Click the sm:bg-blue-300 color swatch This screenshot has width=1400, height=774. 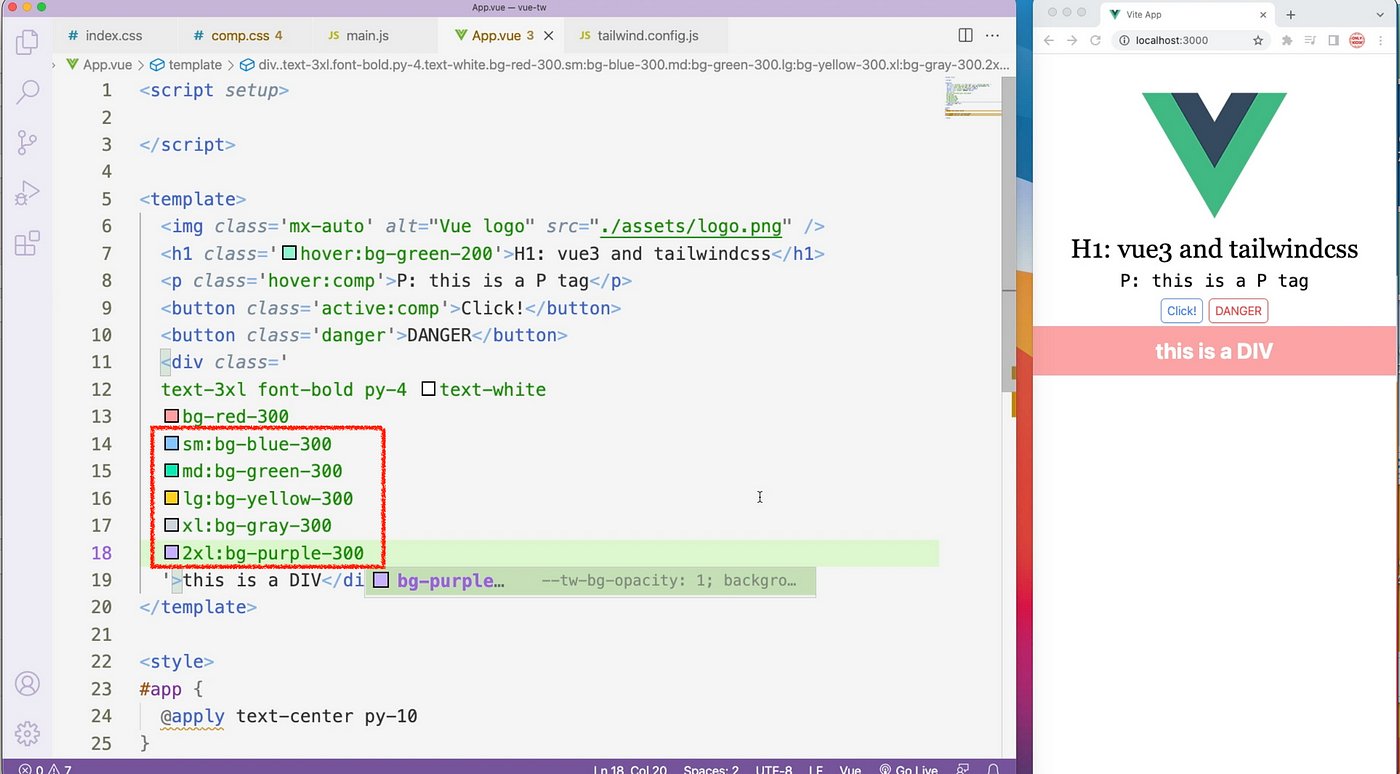click(171, 443)
